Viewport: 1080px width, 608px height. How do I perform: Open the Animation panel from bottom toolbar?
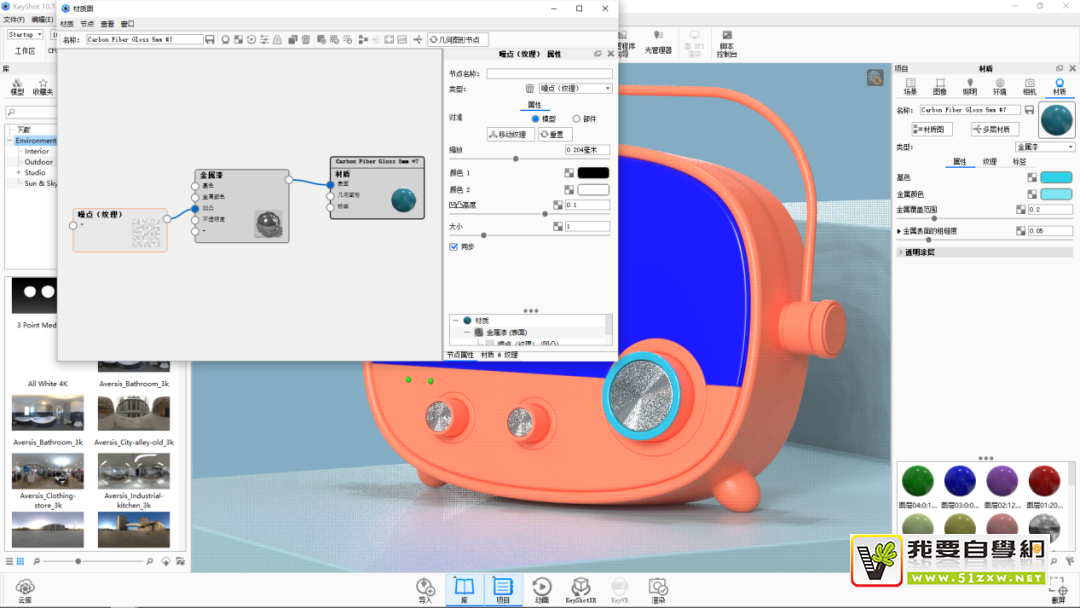pyautogui.click(x=541, y=587)
